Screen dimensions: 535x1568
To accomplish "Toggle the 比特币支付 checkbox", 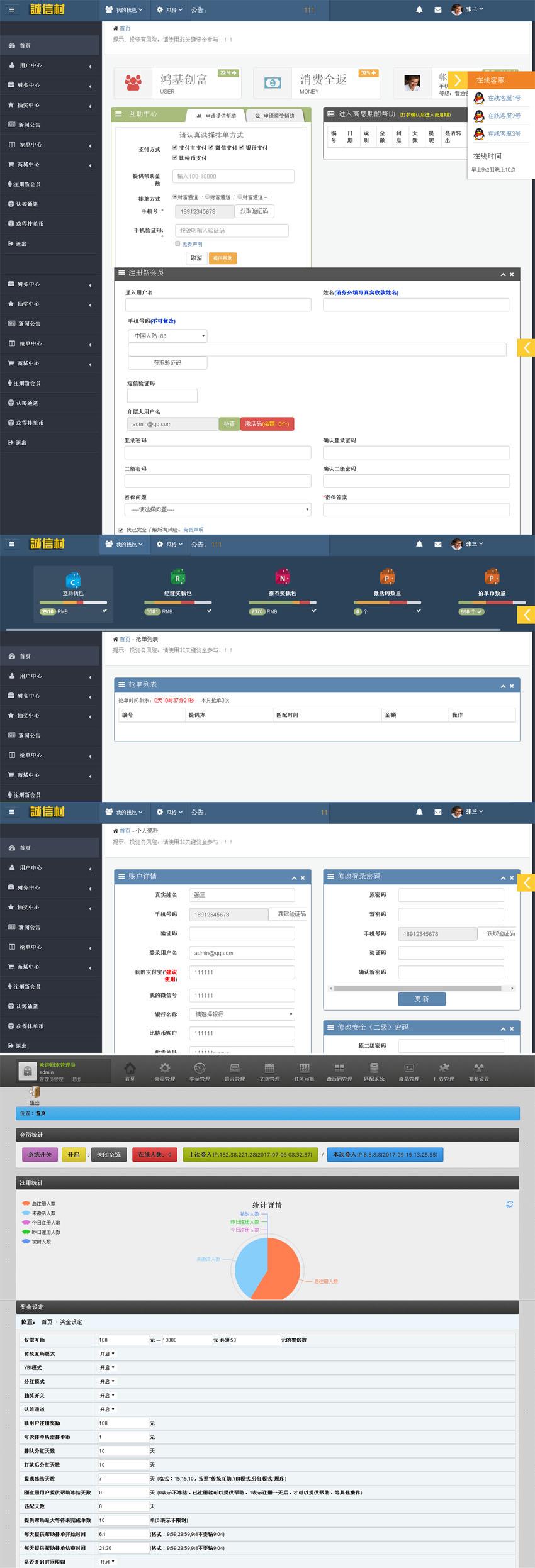I will (x=175, y=157).
